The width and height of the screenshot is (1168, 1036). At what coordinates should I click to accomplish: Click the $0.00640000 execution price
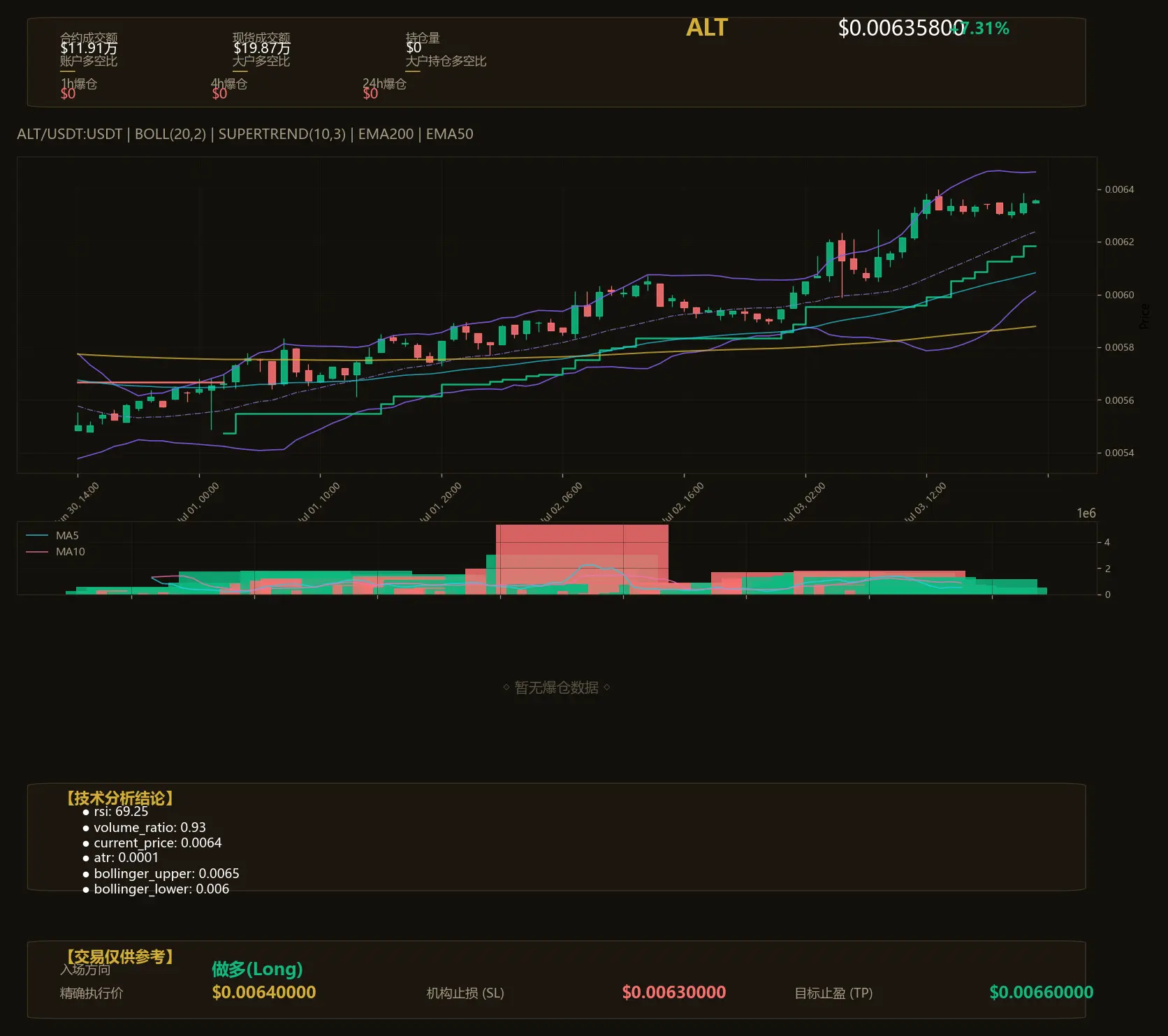coord(264,993)
